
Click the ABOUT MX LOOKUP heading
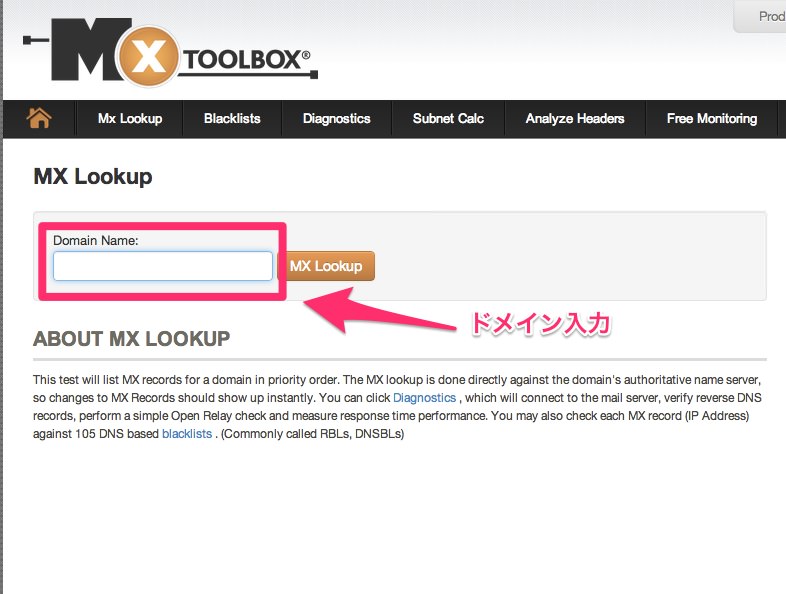(x=131, y=339)
